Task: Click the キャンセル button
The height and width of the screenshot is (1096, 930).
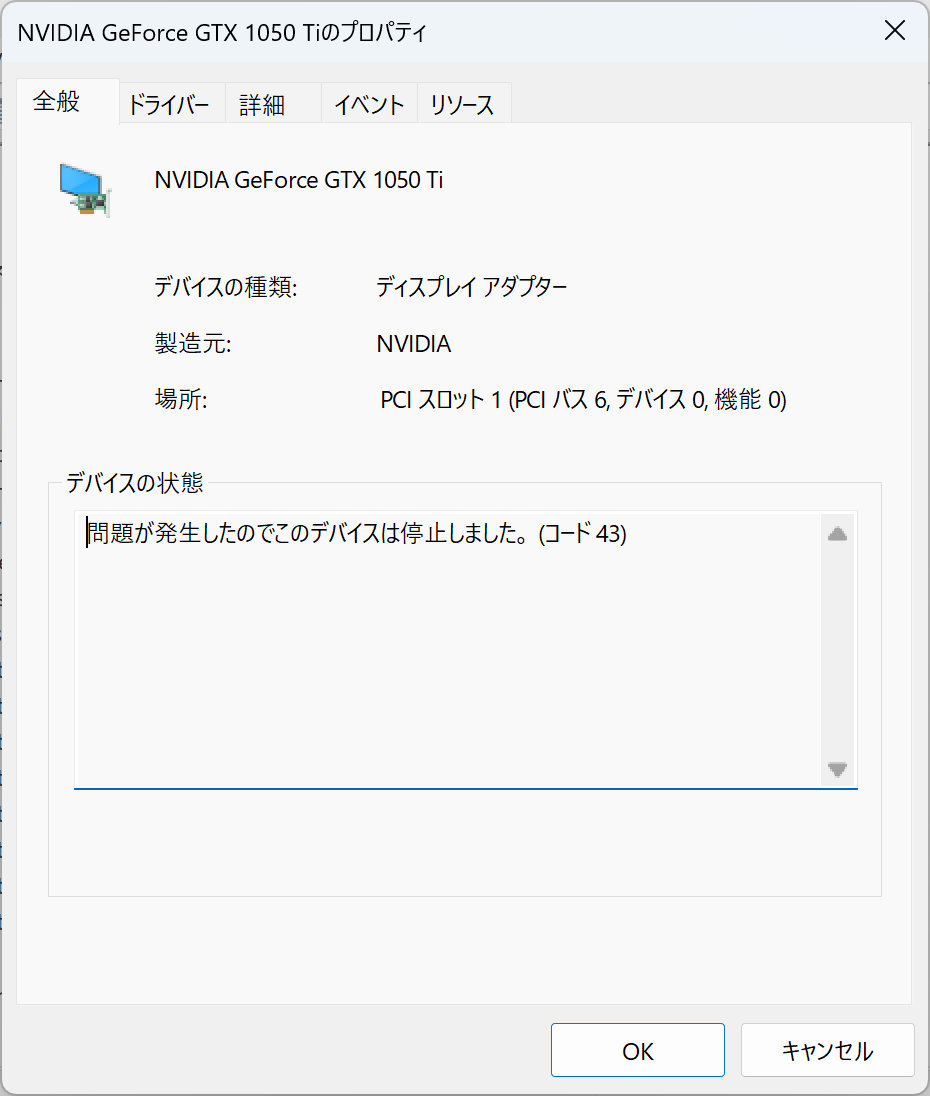Action: [827, 1050]
